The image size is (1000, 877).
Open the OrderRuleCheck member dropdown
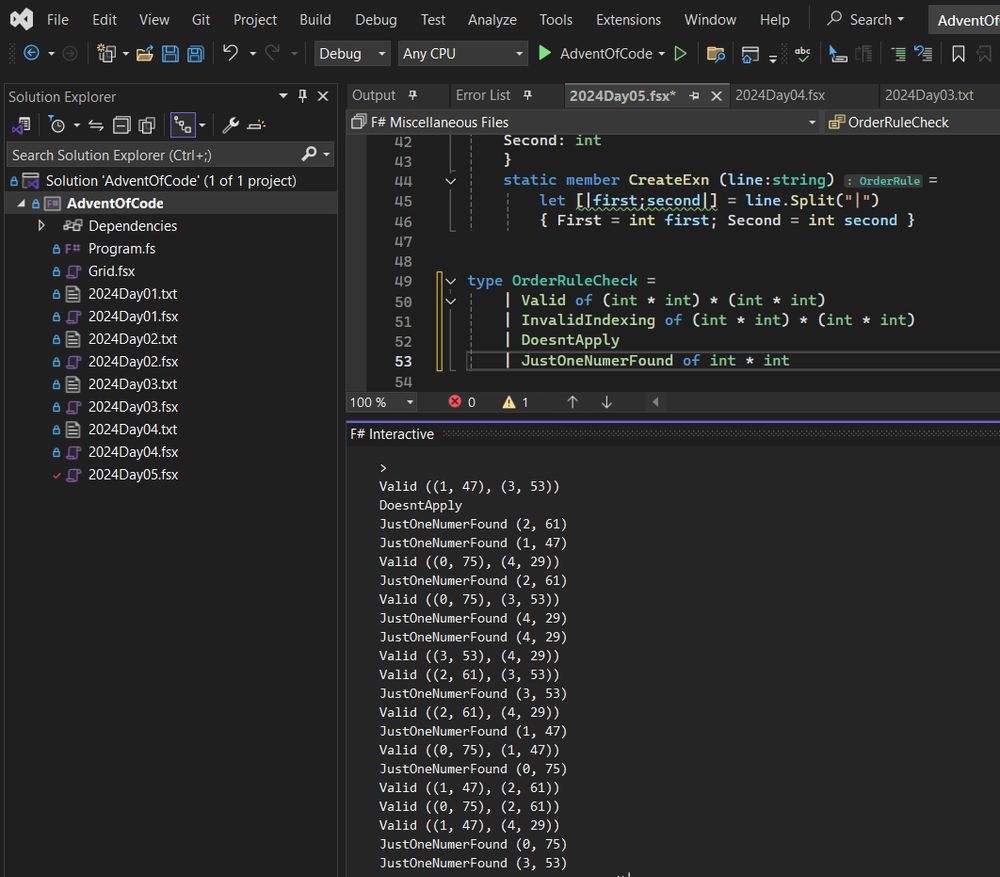click(x=913, y=122)
